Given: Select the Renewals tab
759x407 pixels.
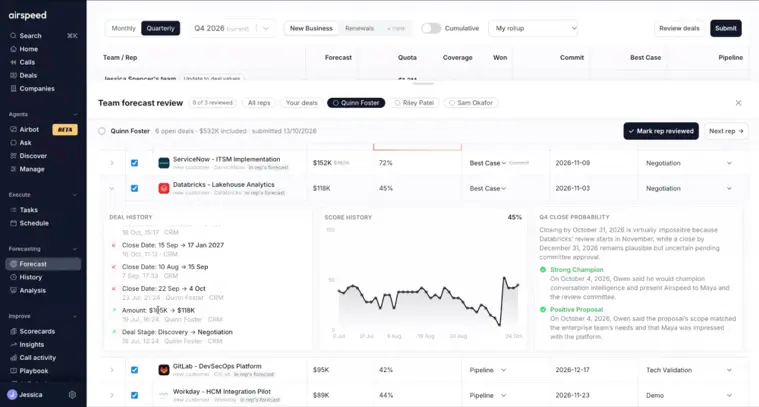Looking at the screenshot, I should tap(359, 29).
